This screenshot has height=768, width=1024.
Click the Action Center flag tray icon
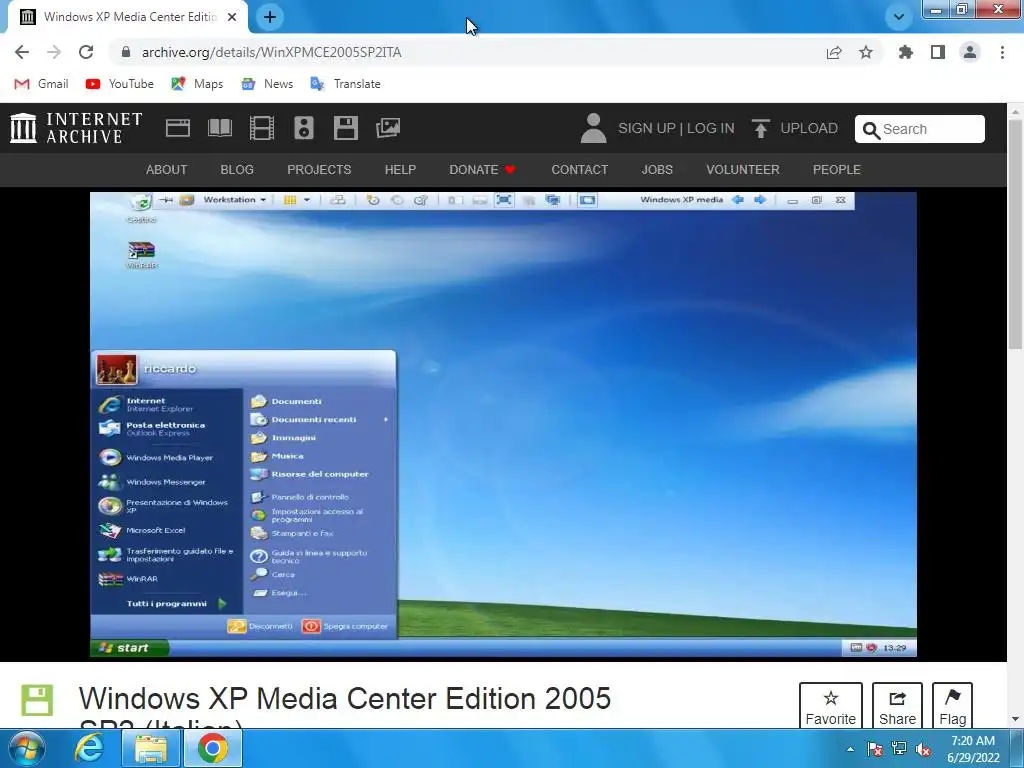pos(874,749)
